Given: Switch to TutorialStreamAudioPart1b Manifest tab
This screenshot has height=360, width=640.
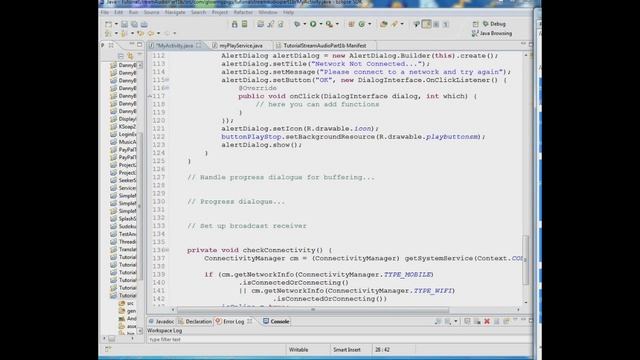Looking at the screenshot, I should 324,46.
